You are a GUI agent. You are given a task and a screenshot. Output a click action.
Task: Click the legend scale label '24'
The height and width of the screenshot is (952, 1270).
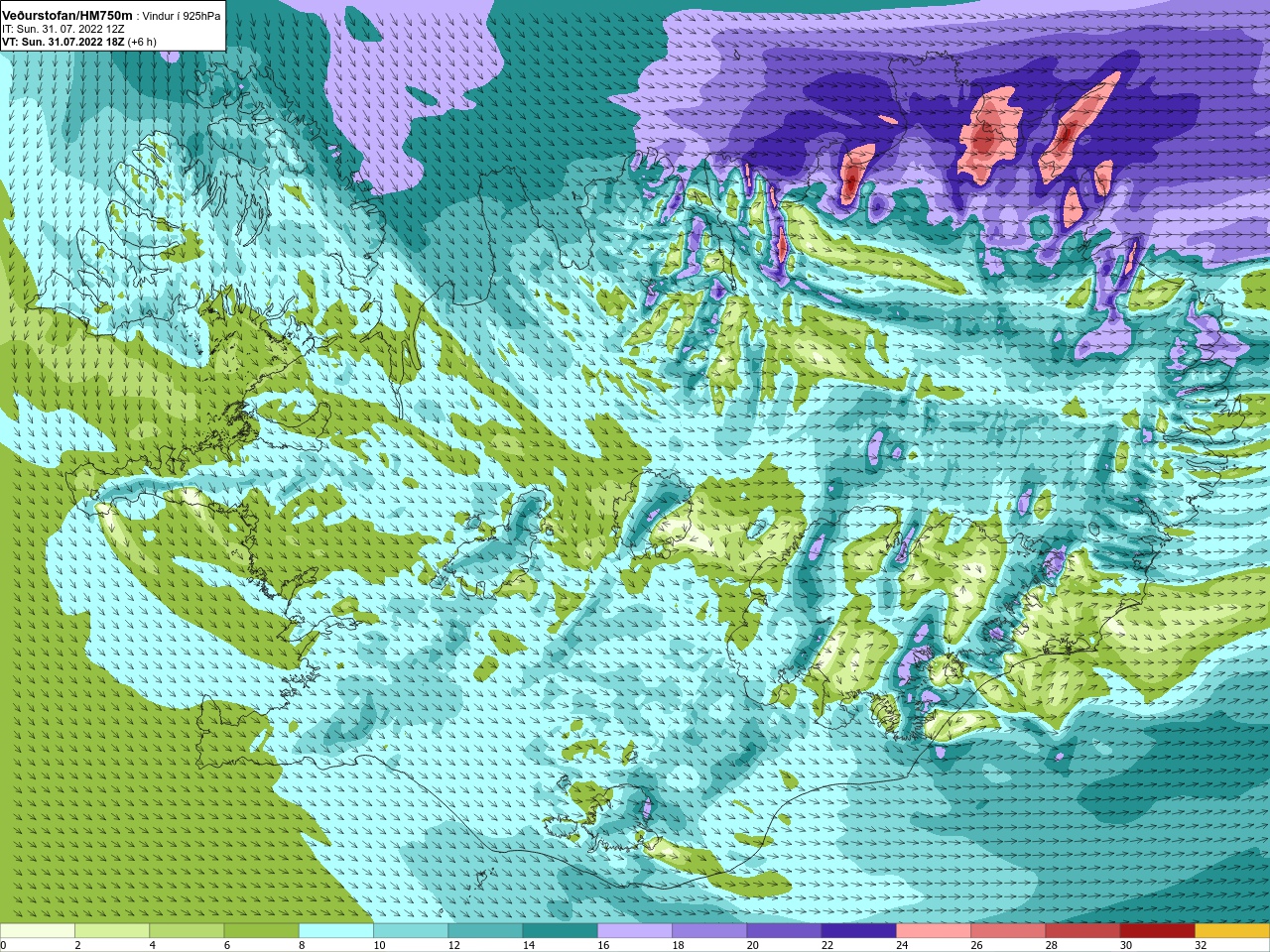[901, 945]
